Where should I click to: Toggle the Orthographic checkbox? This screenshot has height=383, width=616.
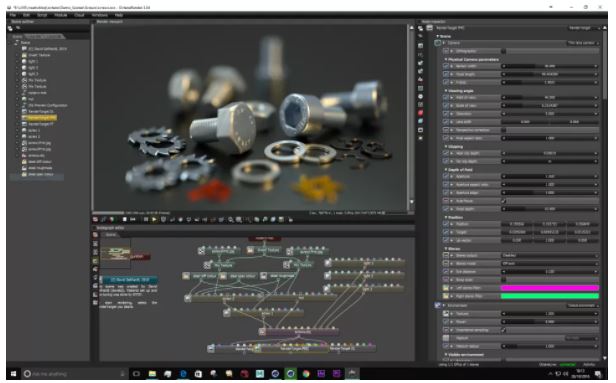pos(504,51)
